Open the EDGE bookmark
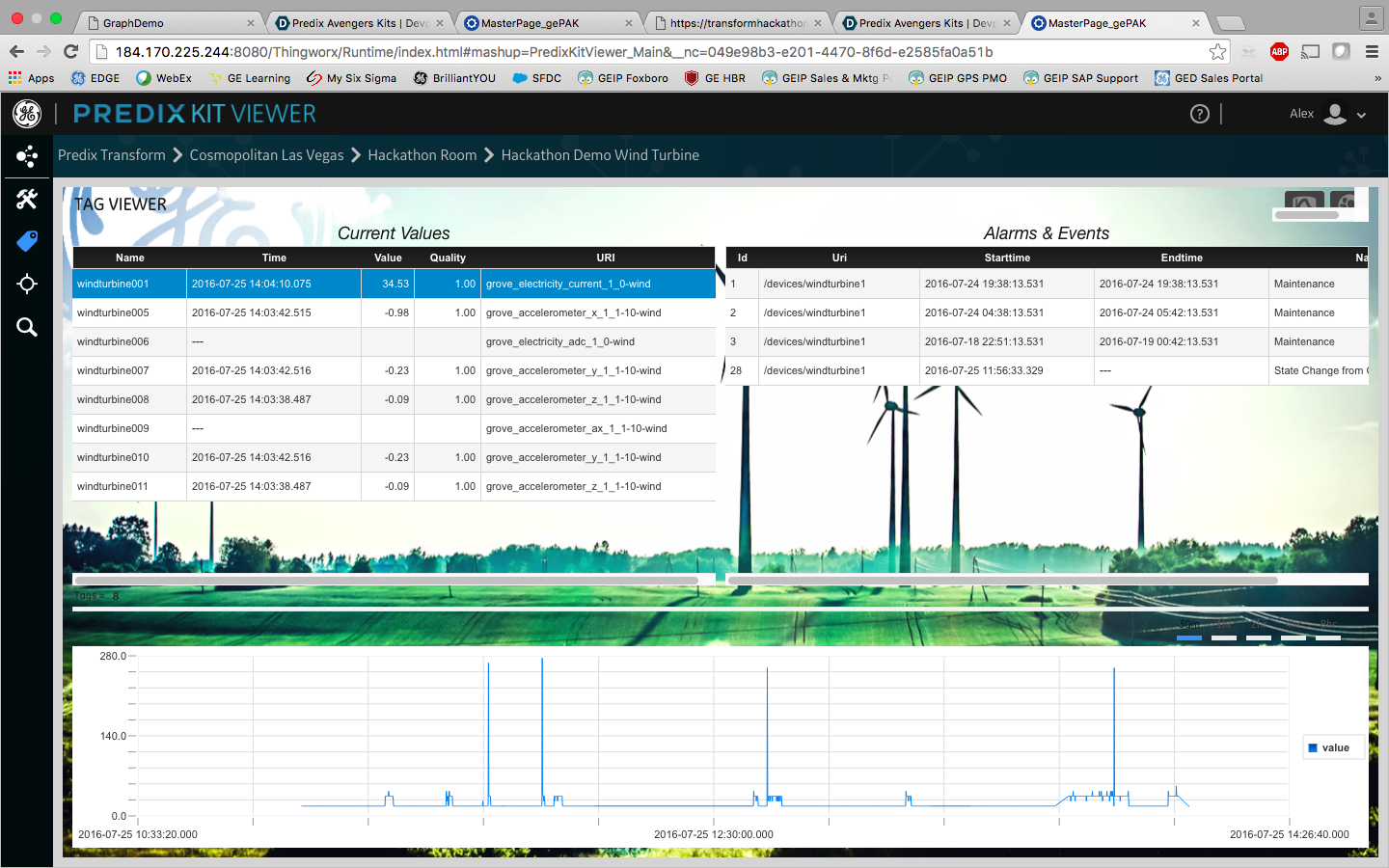 (x=95, y=78)
